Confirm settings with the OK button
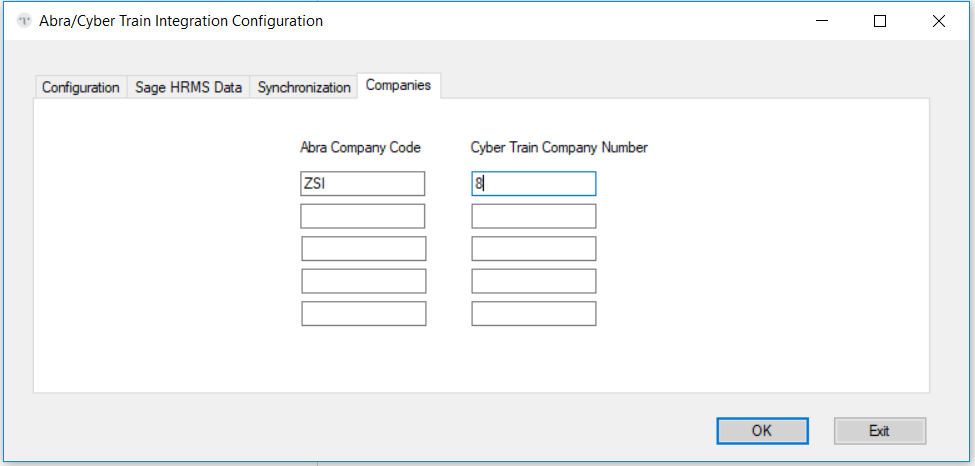The width and height of the screenshot is (975, 466). (762, 431)
